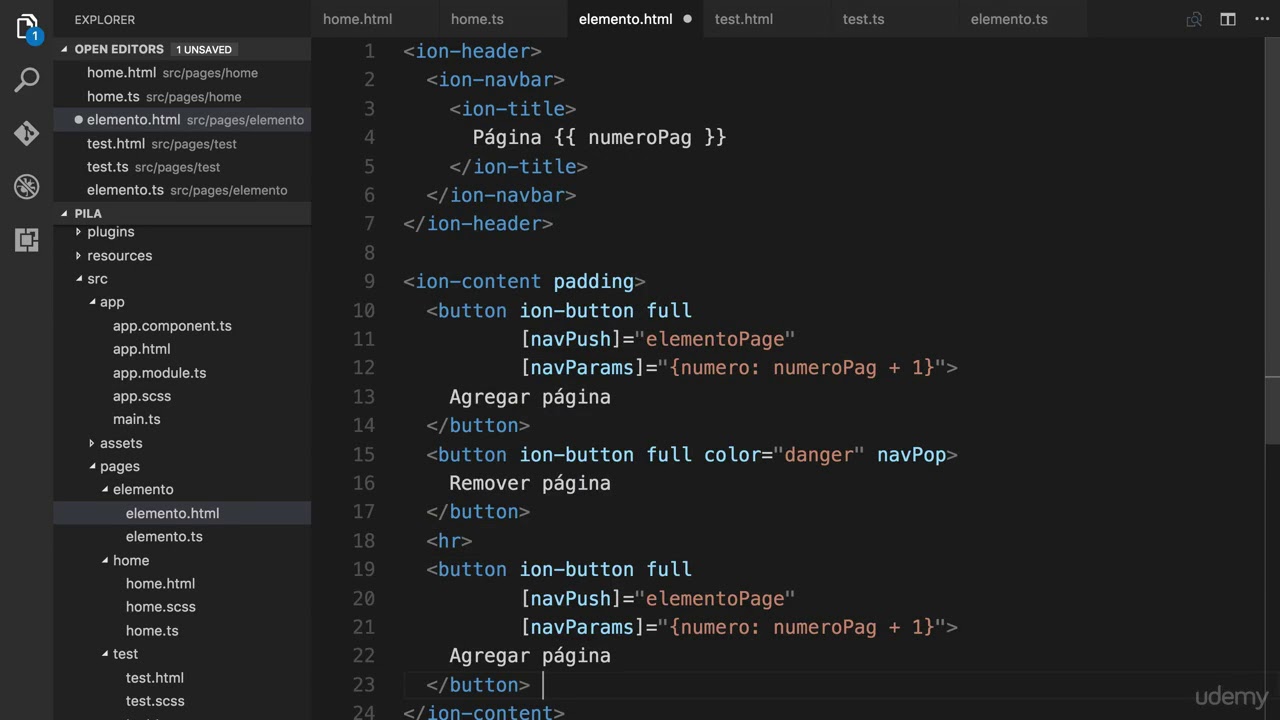Screen dimensions: 1280x720
Task: Open the Explorer view in activity bar
Action: [27, 27]
